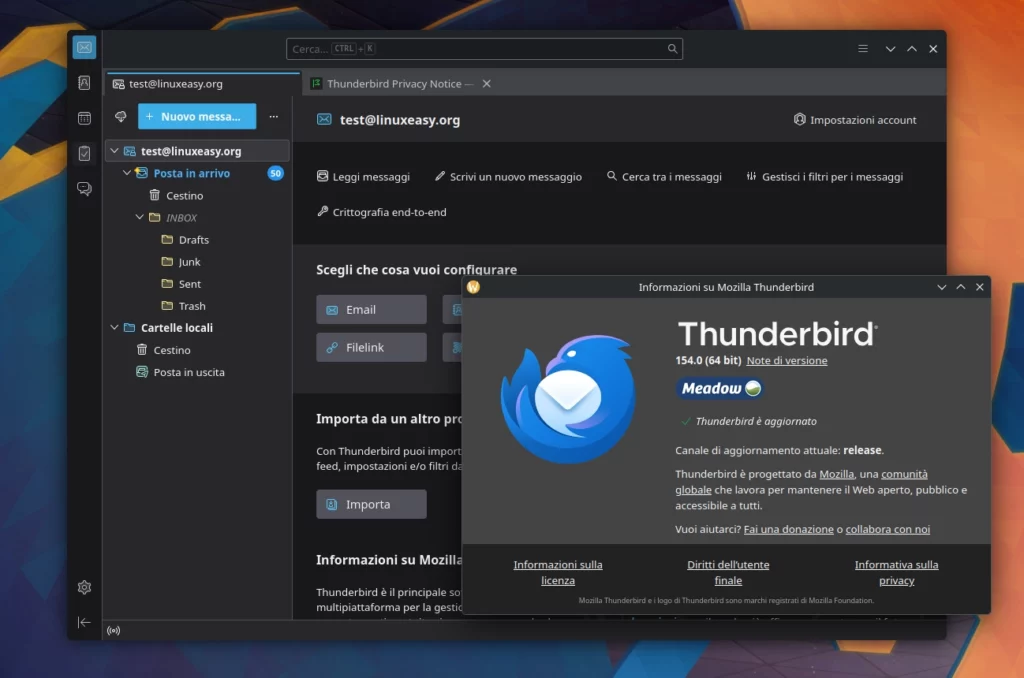Open the Mail space in the left toolbar

tap(84, 48)
